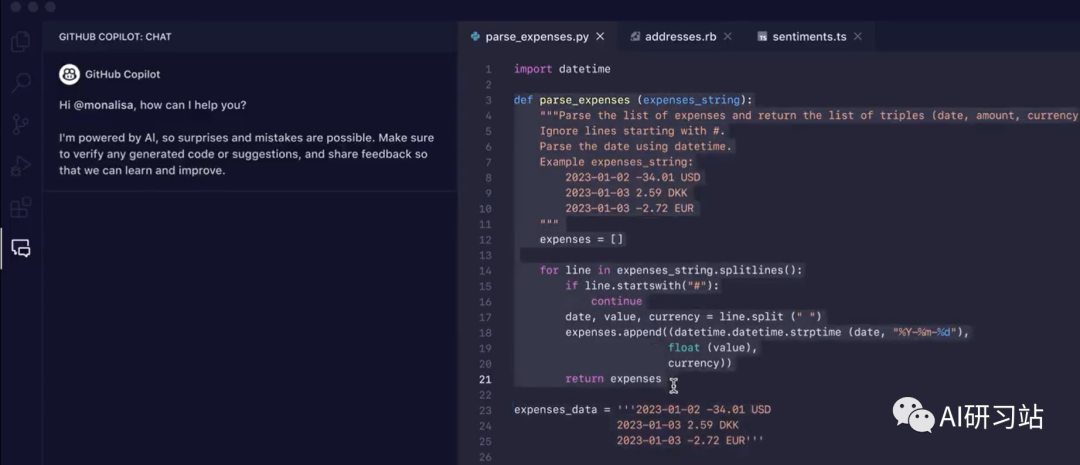This screenshot has width=1080, height=465.
Task: Click '2023-01-03 2.59 DKK' on line 24
Action: [x=678, y=426]
